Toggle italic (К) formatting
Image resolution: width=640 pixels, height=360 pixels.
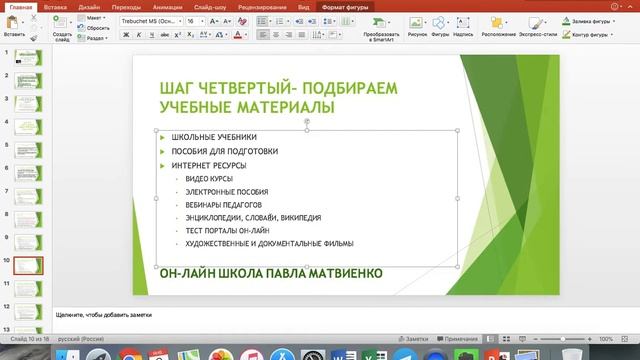[x=139, y=35]
